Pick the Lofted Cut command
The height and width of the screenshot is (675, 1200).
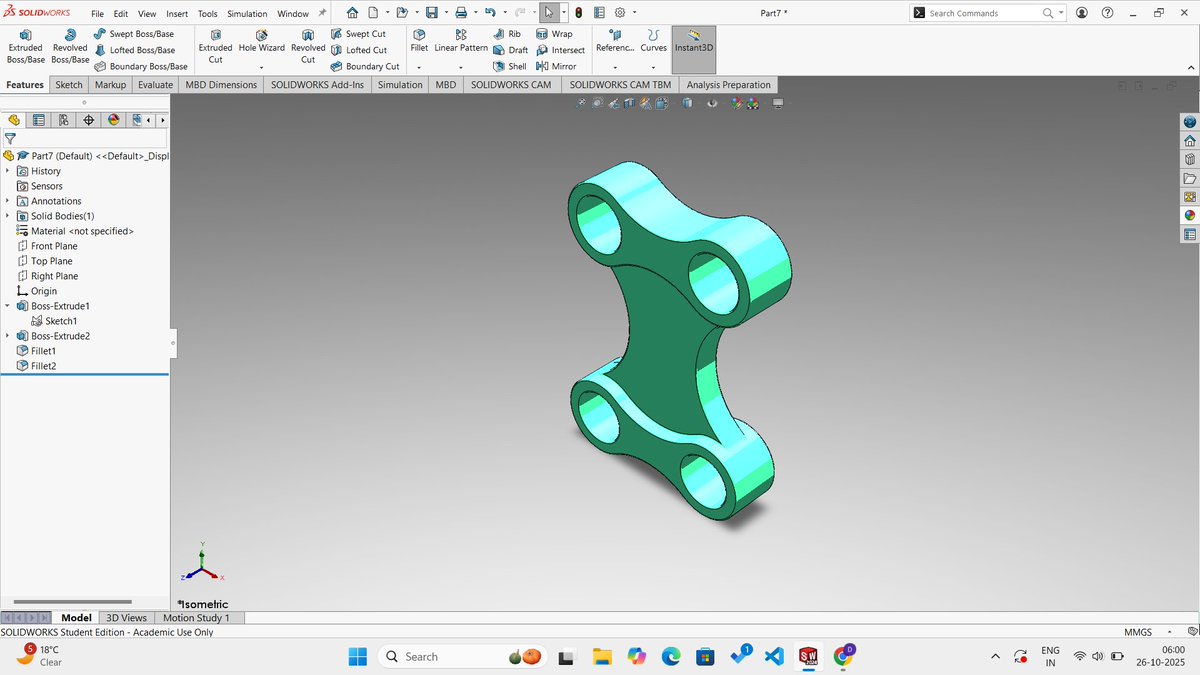click(x=358, y=50)
